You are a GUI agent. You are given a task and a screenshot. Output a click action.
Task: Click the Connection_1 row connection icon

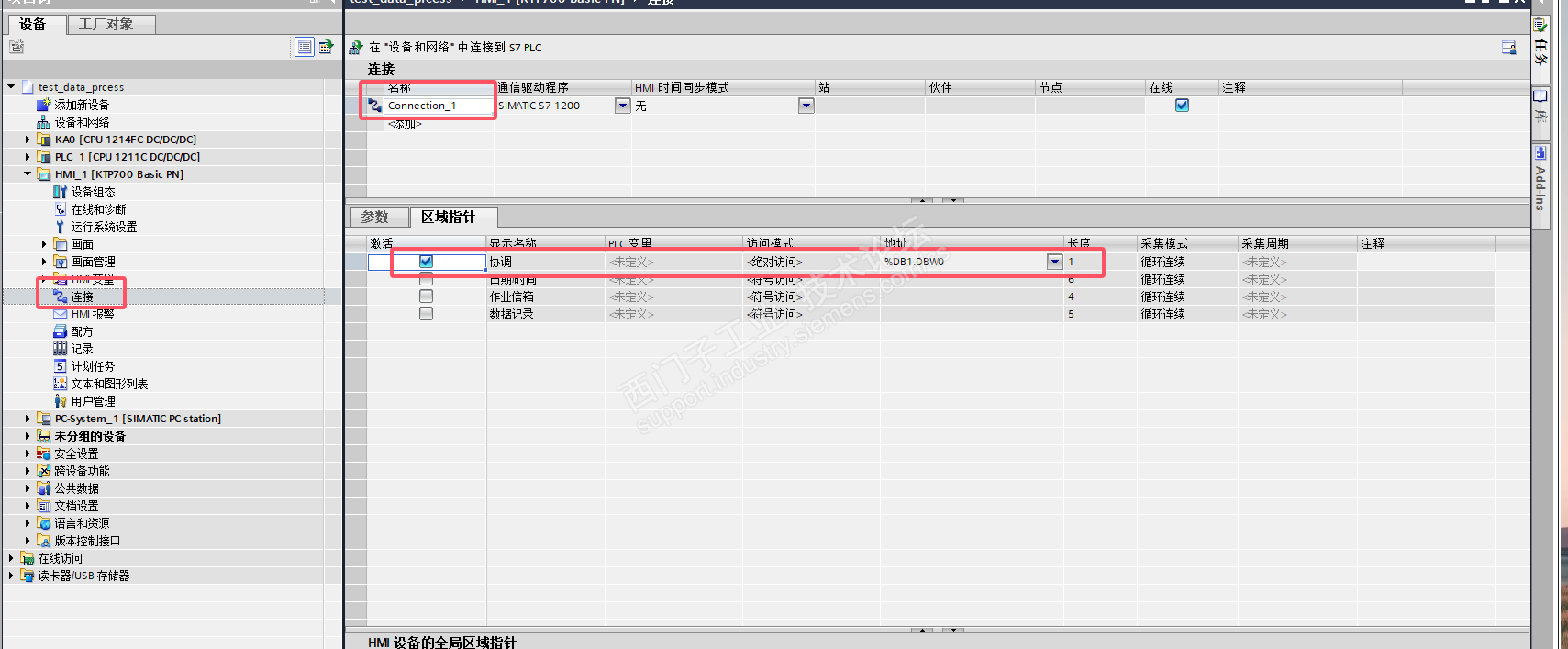pos(375,106)
